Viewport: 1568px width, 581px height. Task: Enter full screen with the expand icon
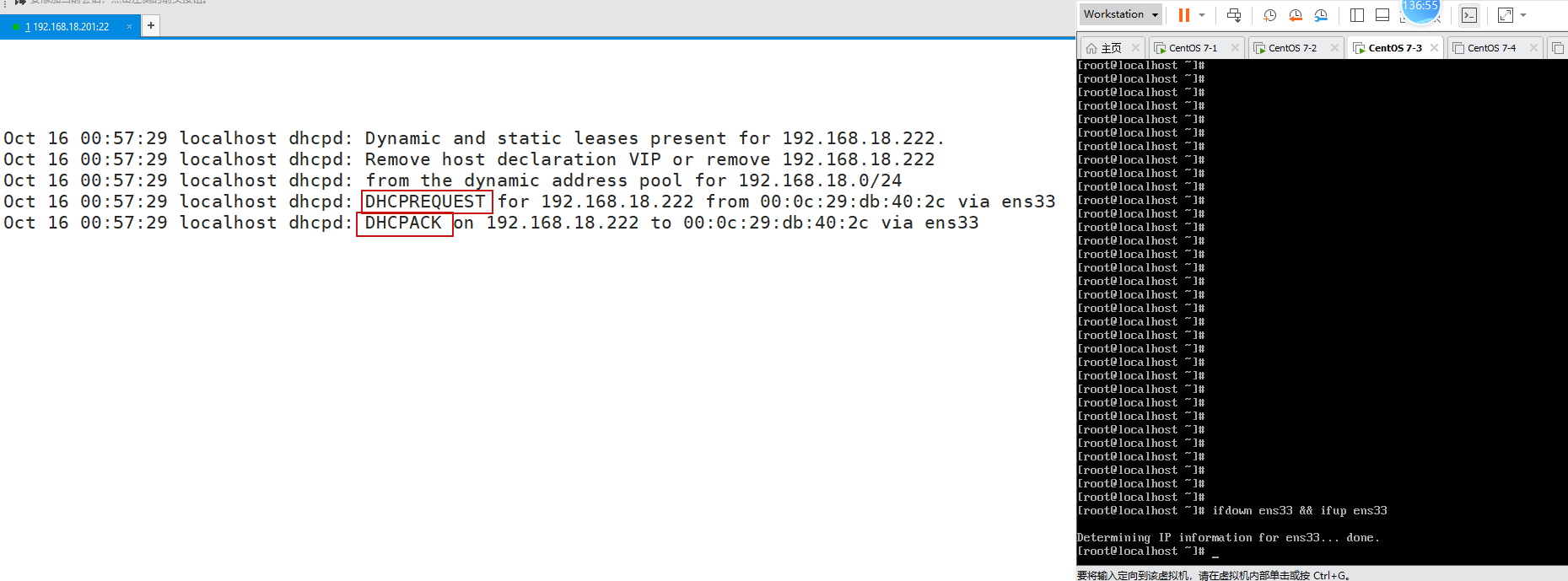point(1505,14)
